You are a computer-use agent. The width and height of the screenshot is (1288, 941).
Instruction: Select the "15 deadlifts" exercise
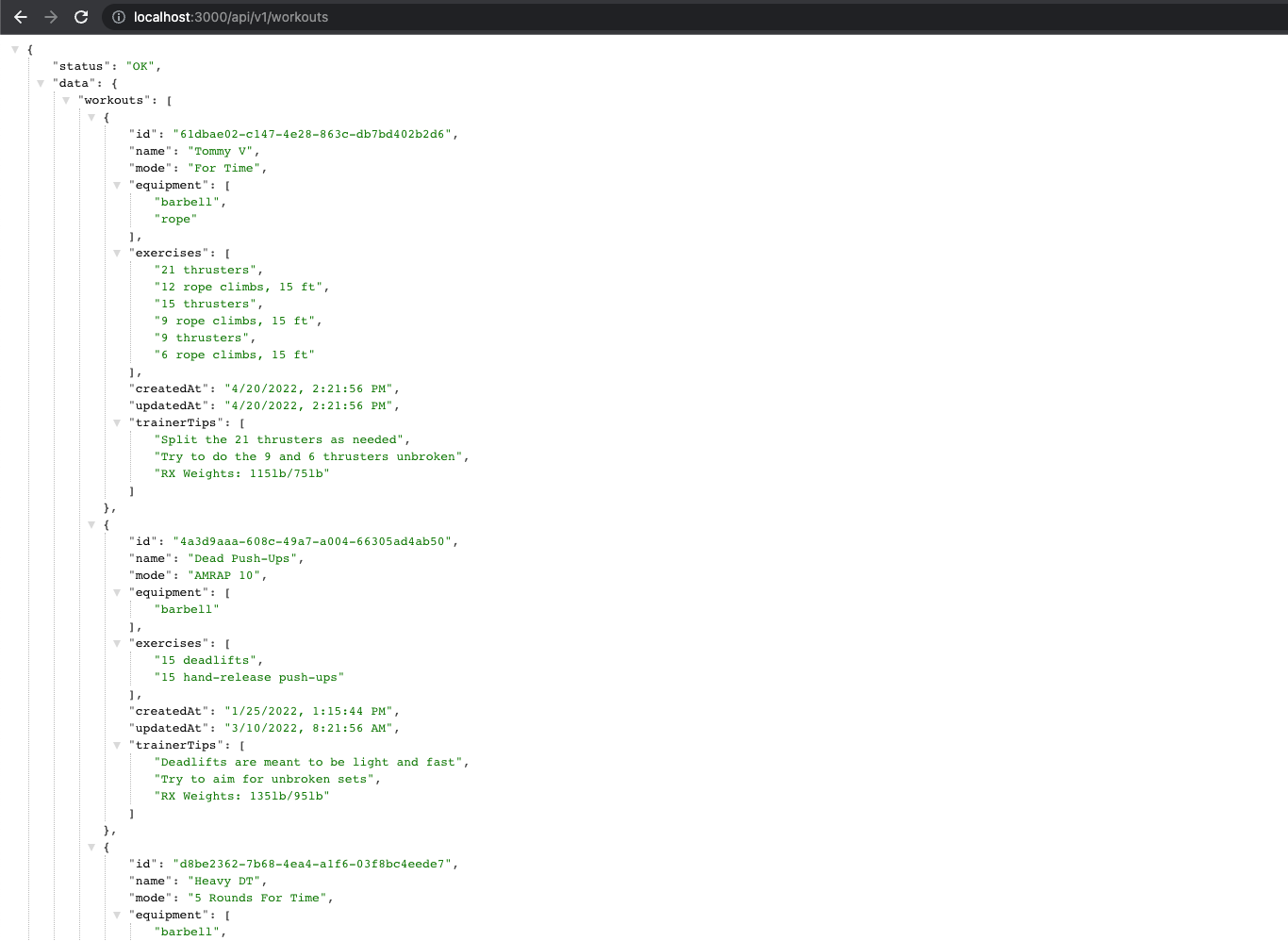[x=206, y=660]
